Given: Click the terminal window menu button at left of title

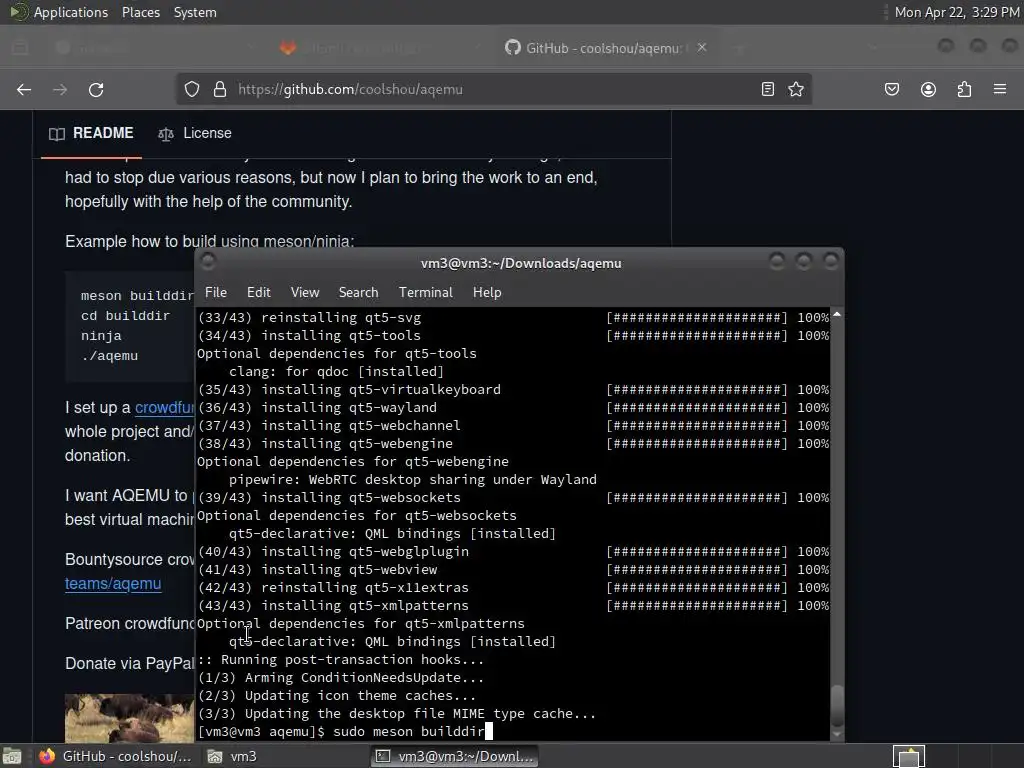Looking at the screenshot, I should [x=208, y=261].
